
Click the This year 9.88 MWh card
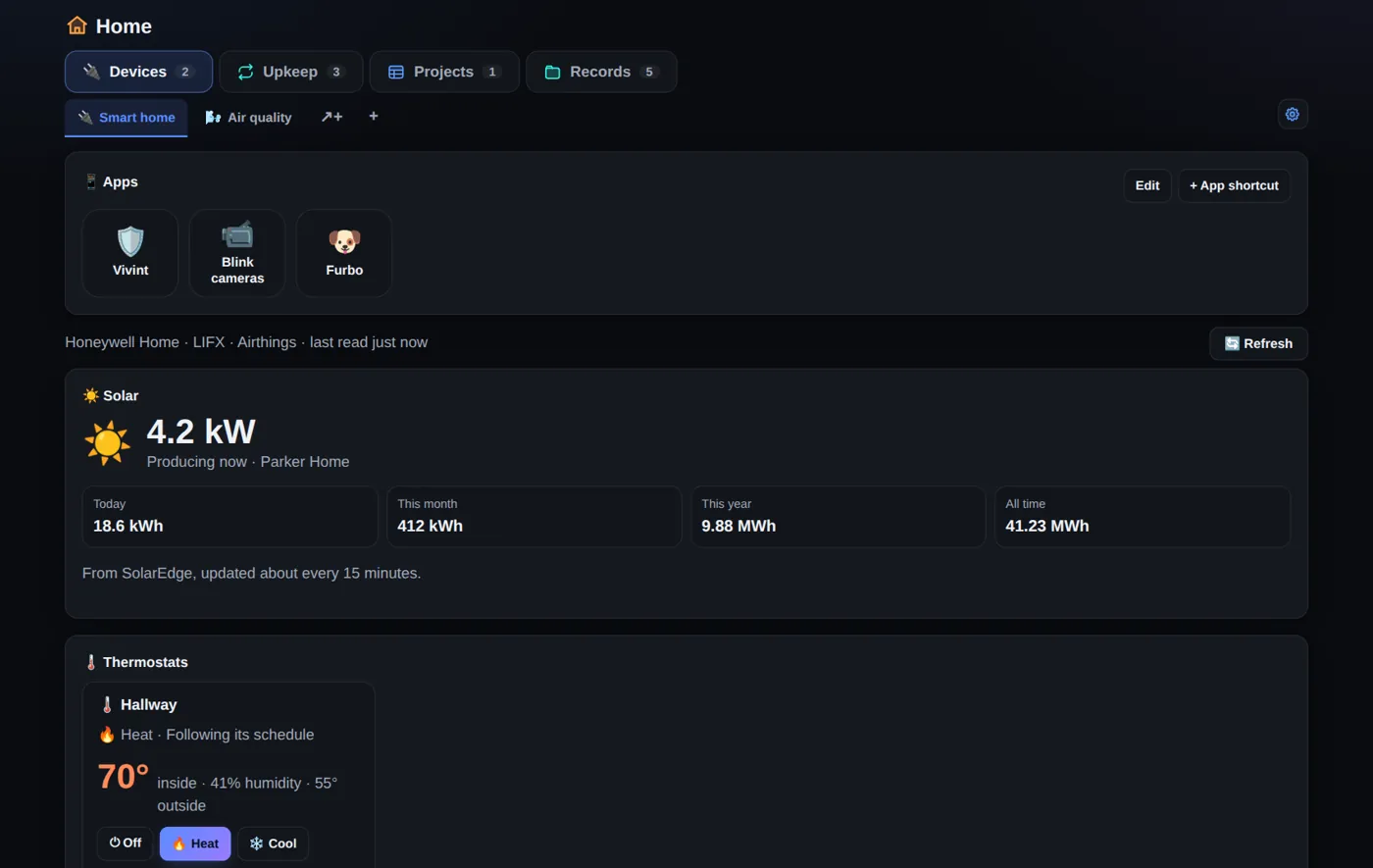click(838, 516)
